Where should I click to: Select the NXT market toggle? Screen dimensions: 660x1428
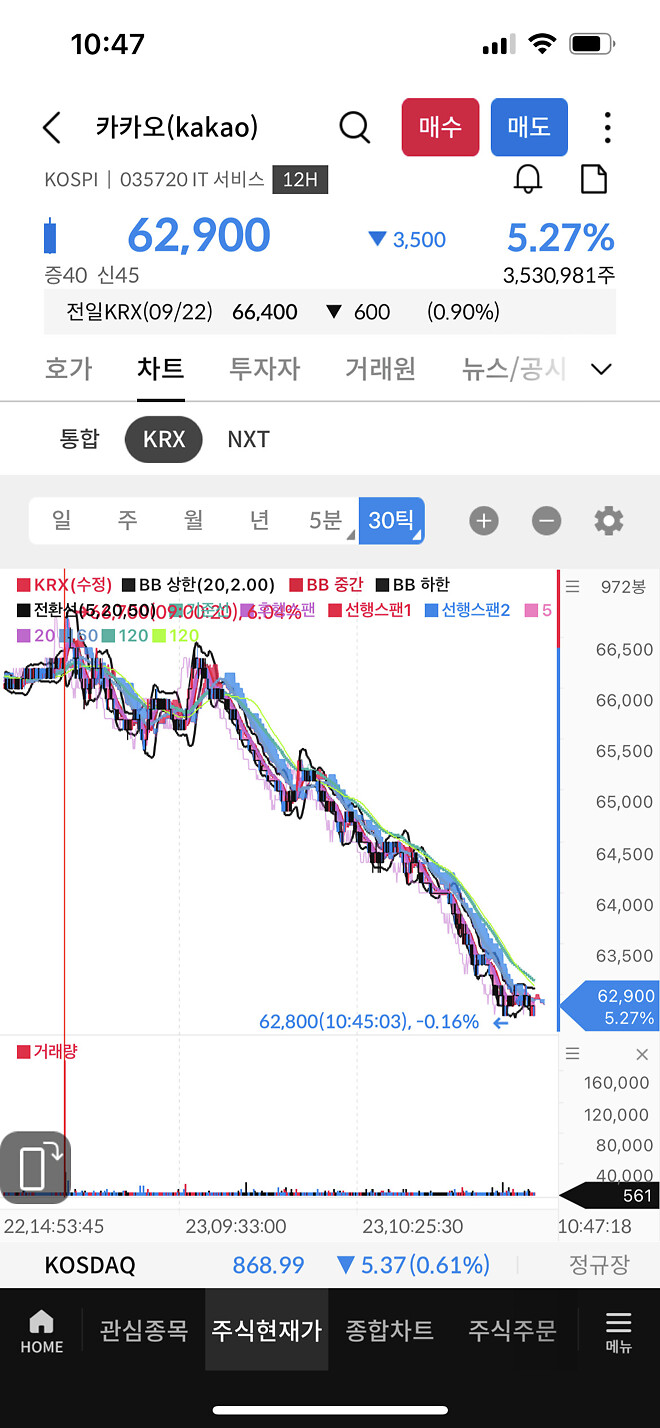[x=248, y=439]
